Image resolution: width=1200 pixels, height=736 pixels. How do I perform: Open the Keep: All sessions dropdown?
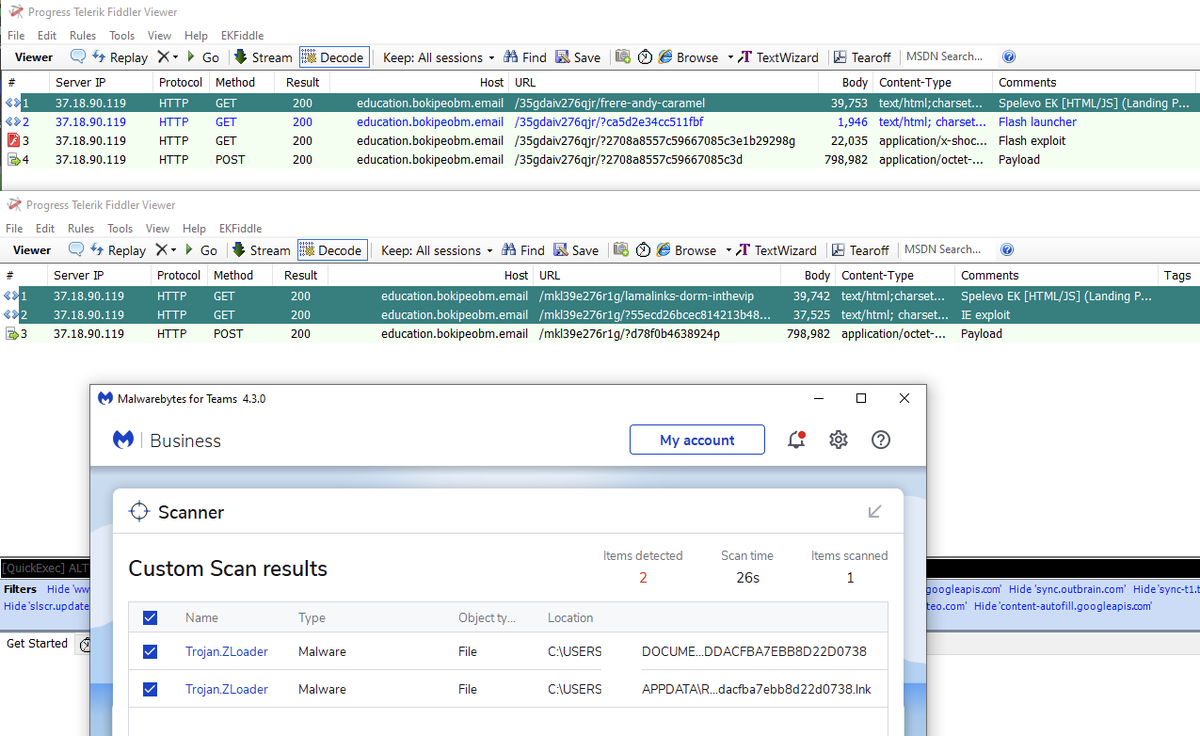[x=437, y=57]
